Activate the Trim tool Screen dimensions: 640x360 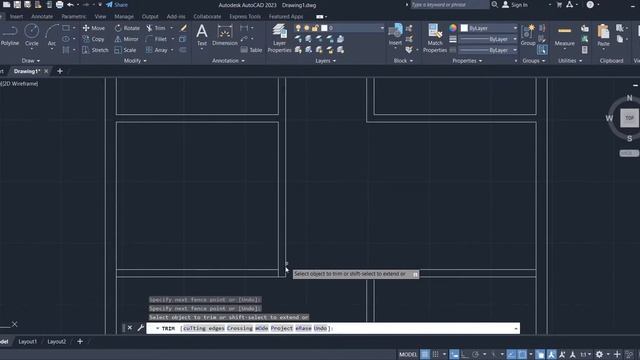coord(156,28)
